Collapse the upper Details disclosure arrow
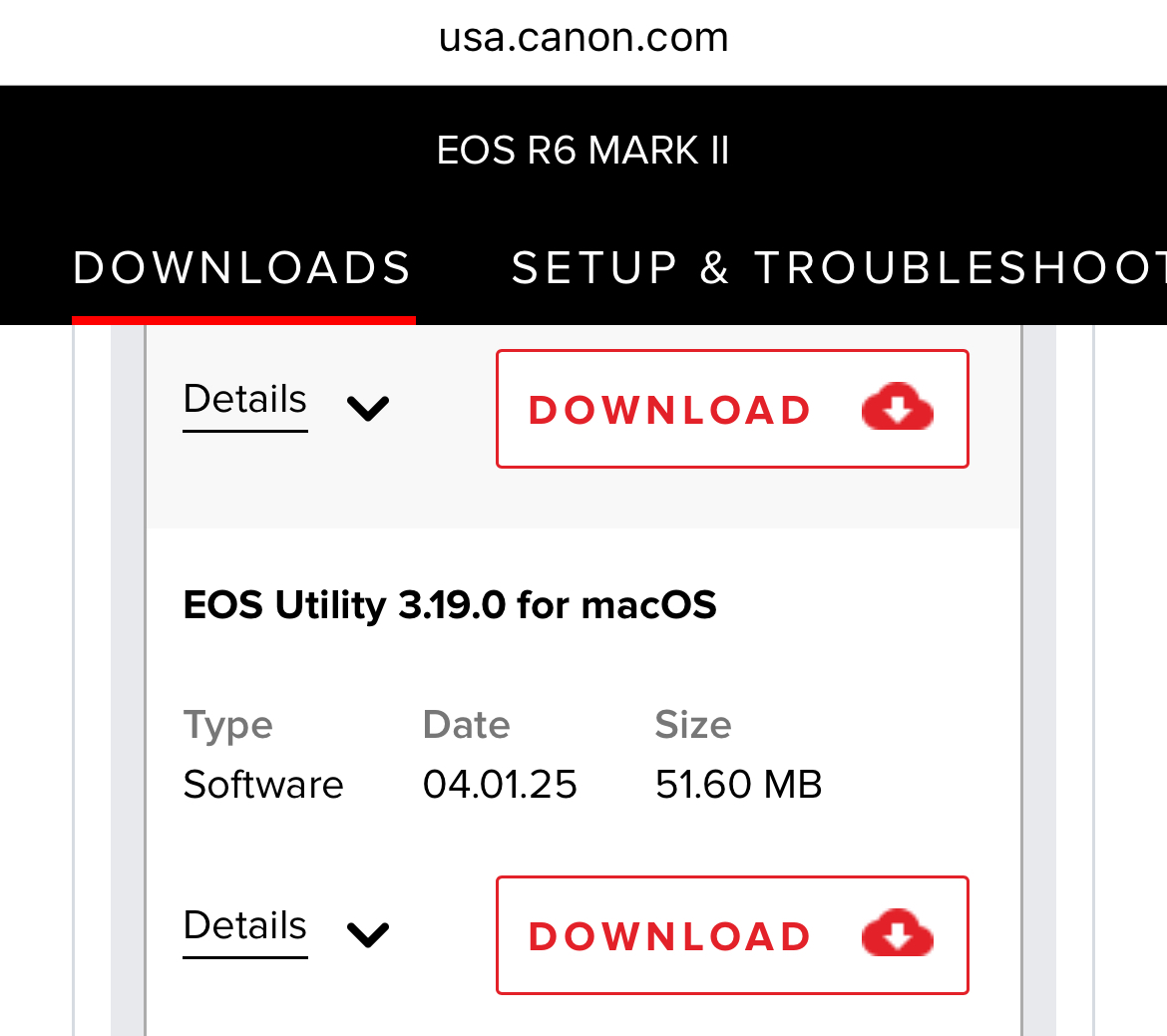 [x=367, y=408]
